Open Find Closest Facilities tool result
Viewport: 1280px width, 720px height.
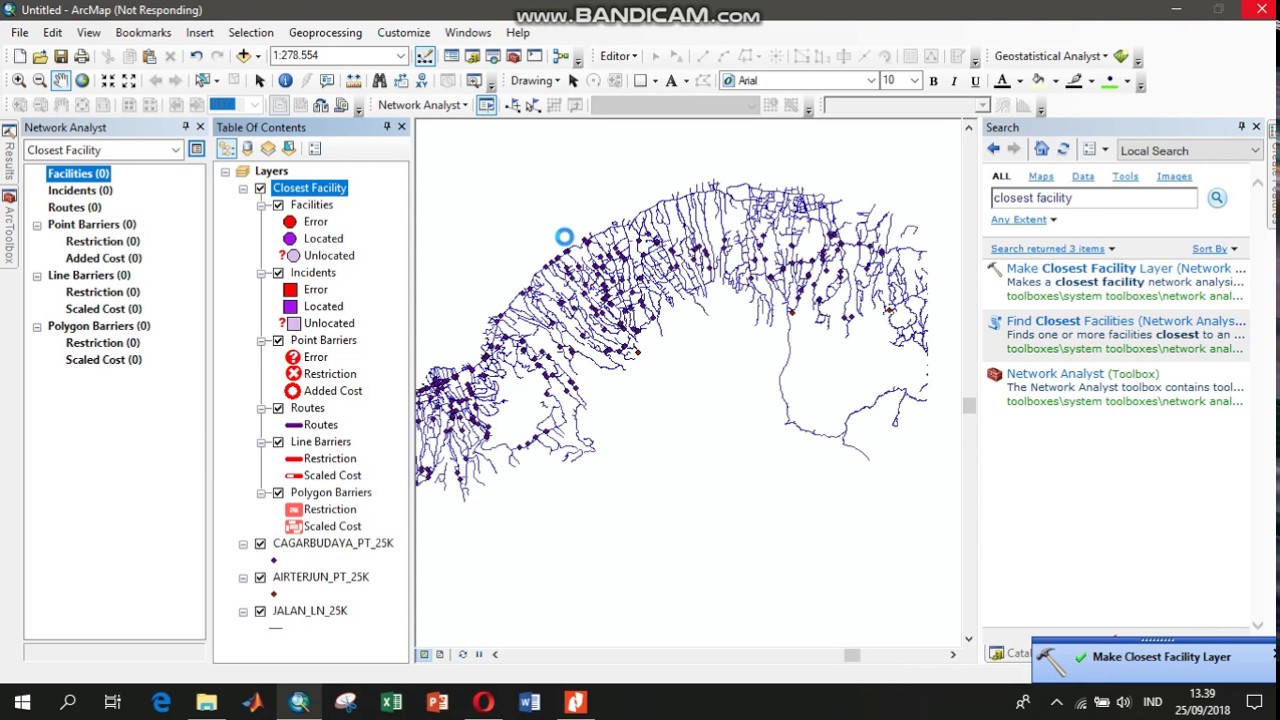[x=1126, y=321]
